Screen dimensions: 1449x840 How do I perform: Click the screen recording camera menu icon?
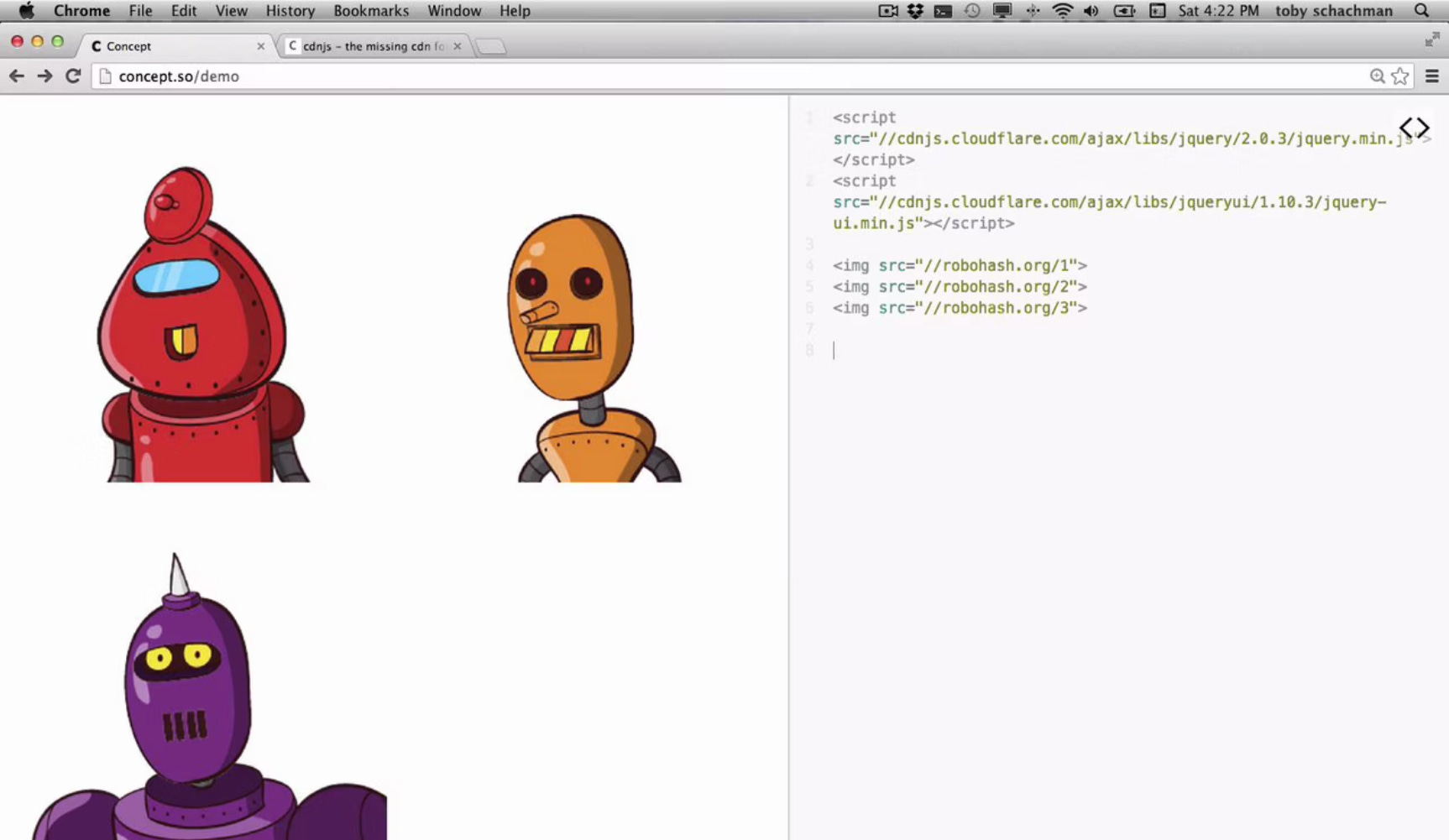887,11
